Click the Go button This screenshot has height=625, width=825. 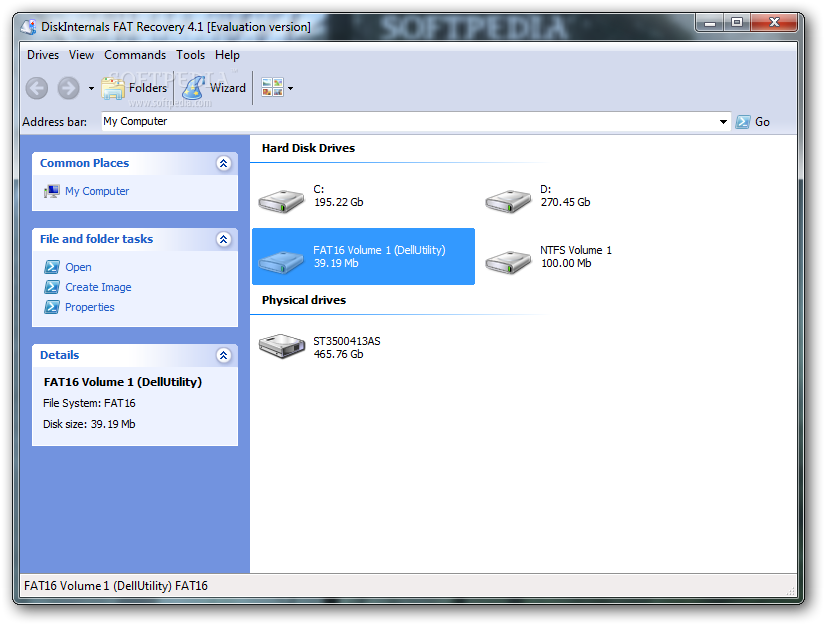click(752, 122)
